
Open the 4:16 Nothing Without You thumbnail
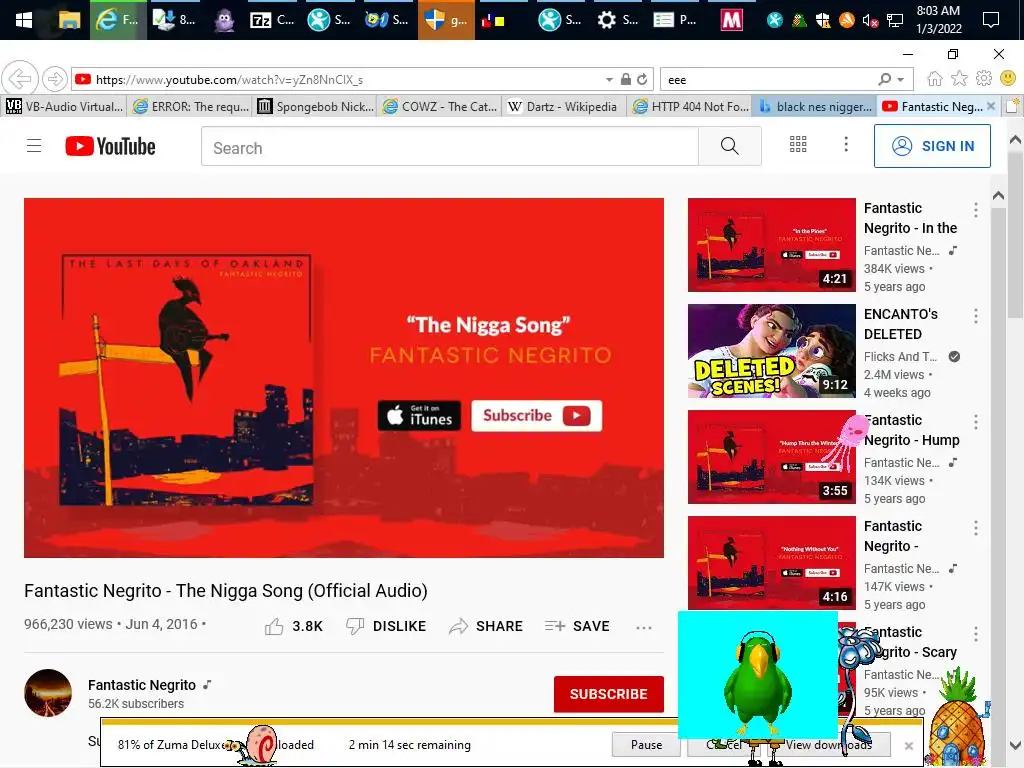[x=771, y=562]
